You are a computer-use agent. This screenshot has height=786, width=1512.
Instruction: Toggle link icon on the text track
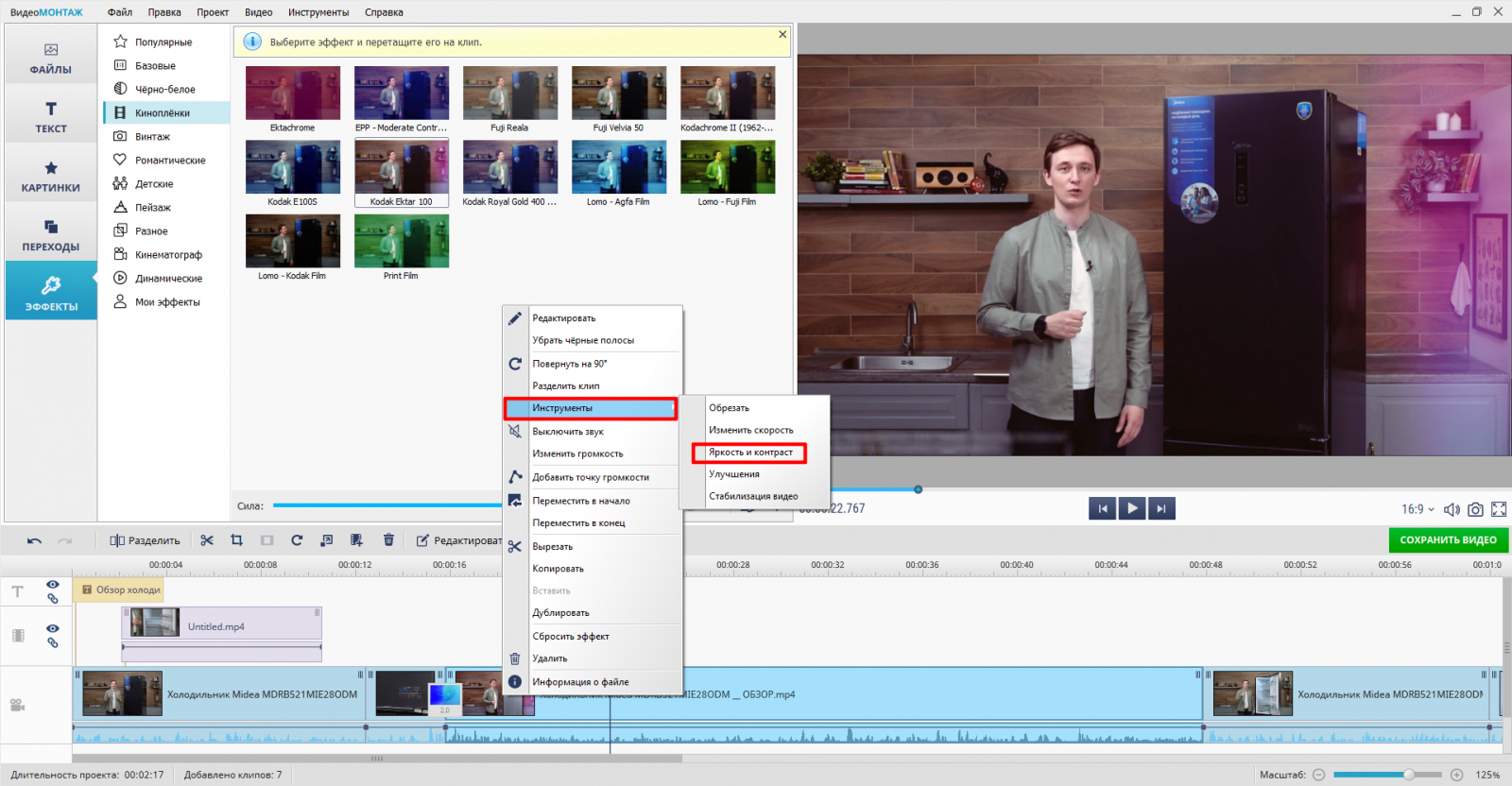pos(53,599)
